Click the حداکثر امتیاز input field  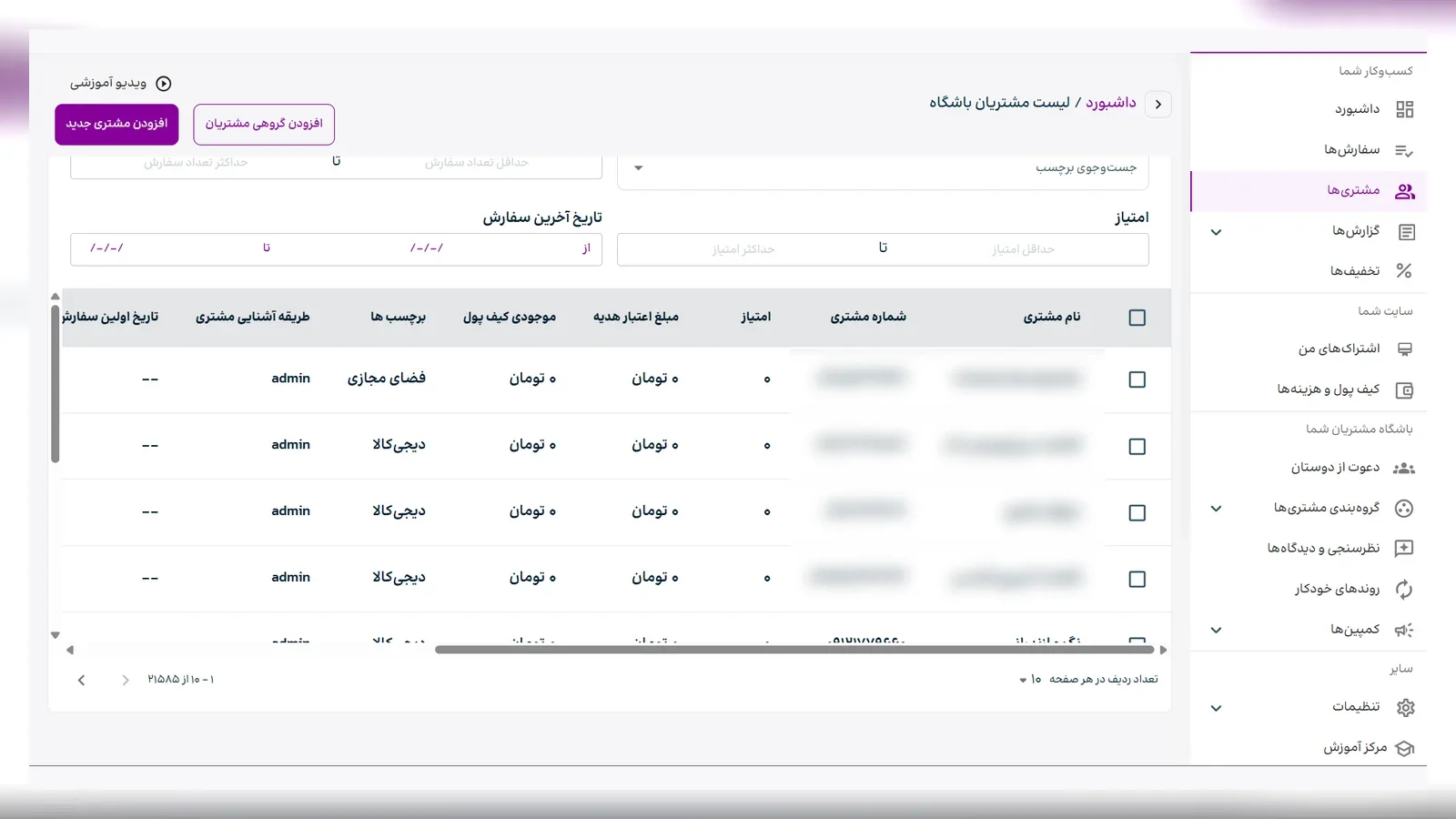point(743,249)
